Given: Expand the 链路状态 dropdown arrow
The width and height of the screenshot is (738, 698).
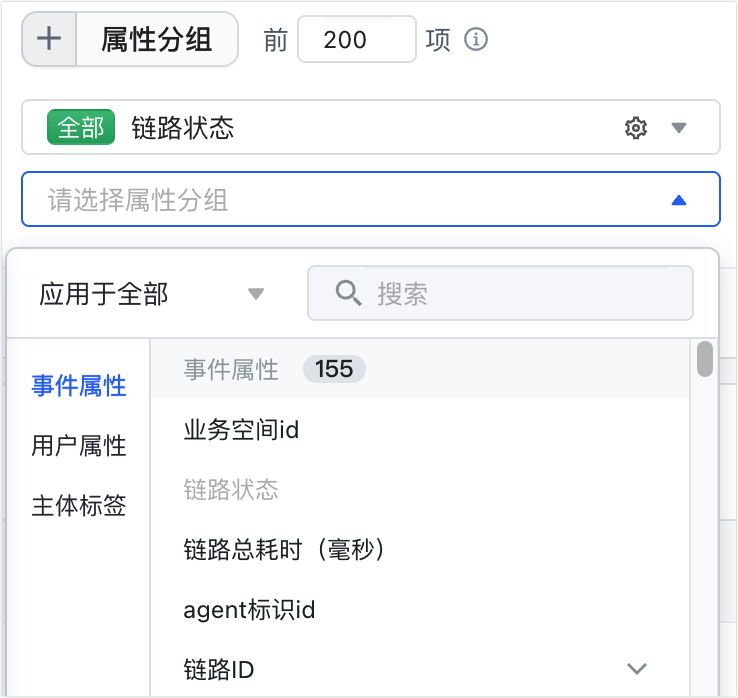Looking at the screenshot, I should [679, 128].
